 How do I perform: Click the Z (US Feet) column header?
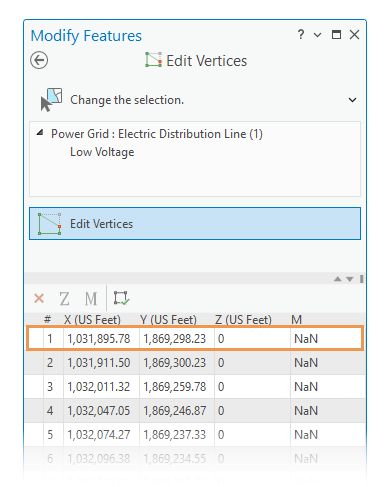pos(243,320)
